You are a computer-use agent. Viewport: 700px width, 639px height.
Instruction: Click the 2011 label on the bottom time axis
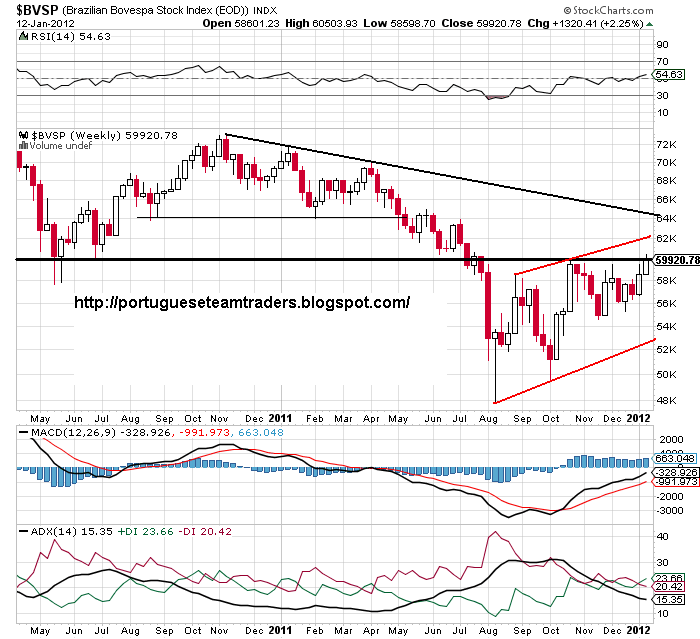point(280,631)
